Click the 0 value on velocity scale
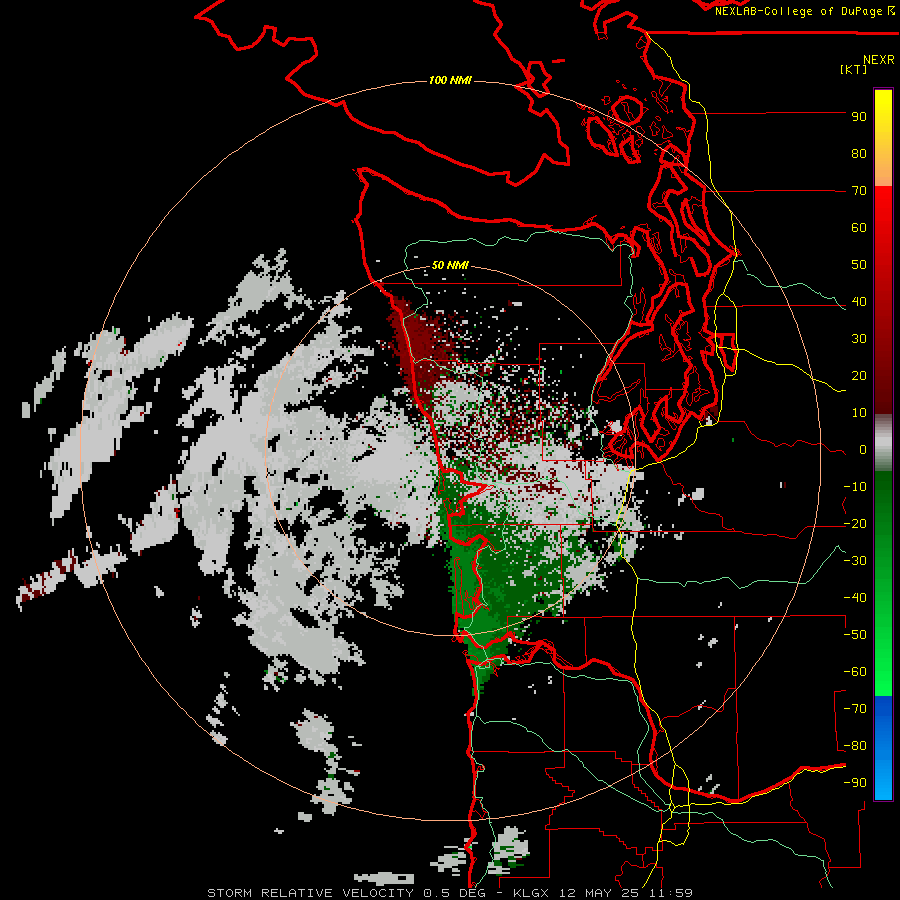The width and height of the screenshot is (900, 900). (x=863, y=450)
